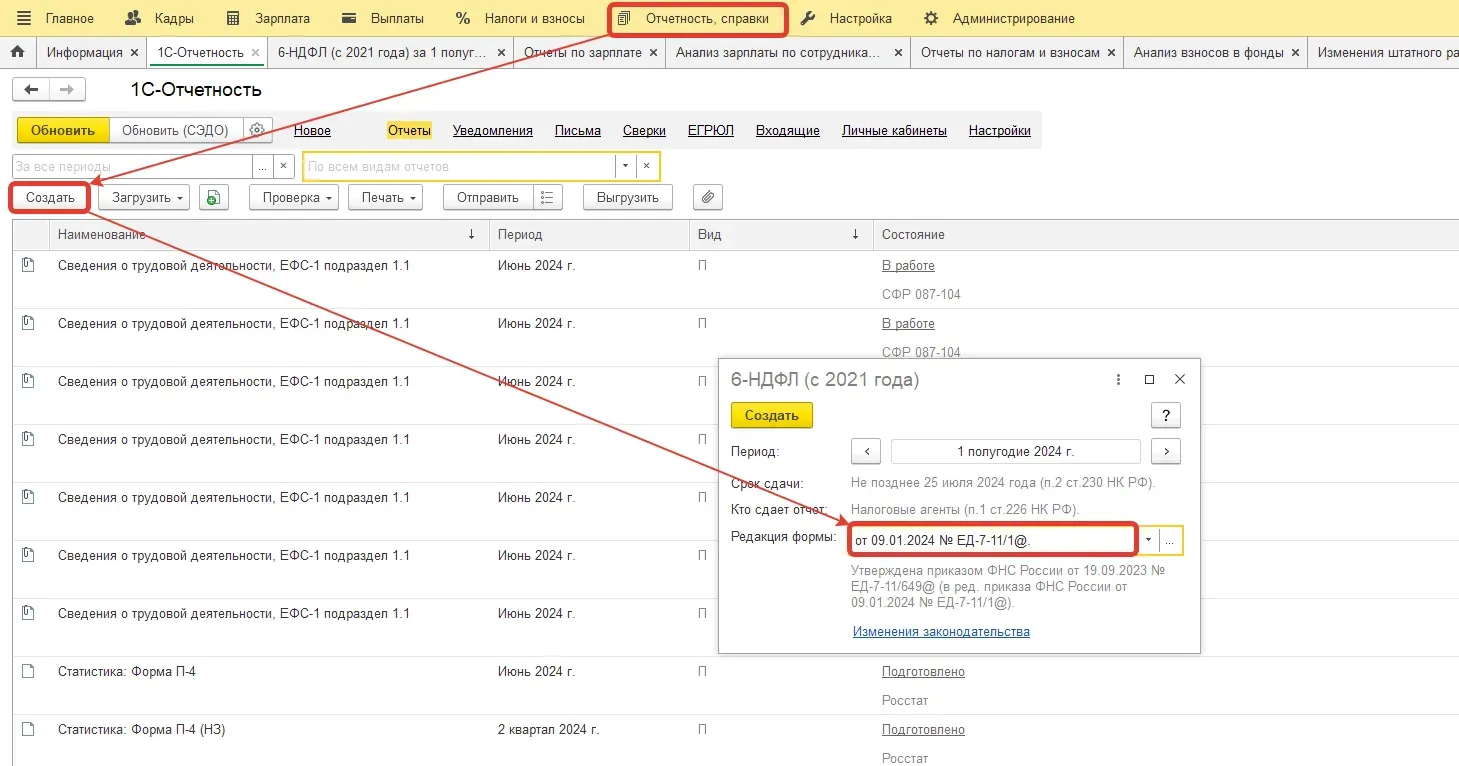Open the Настройки link in the section bar

click(1000, 131)
